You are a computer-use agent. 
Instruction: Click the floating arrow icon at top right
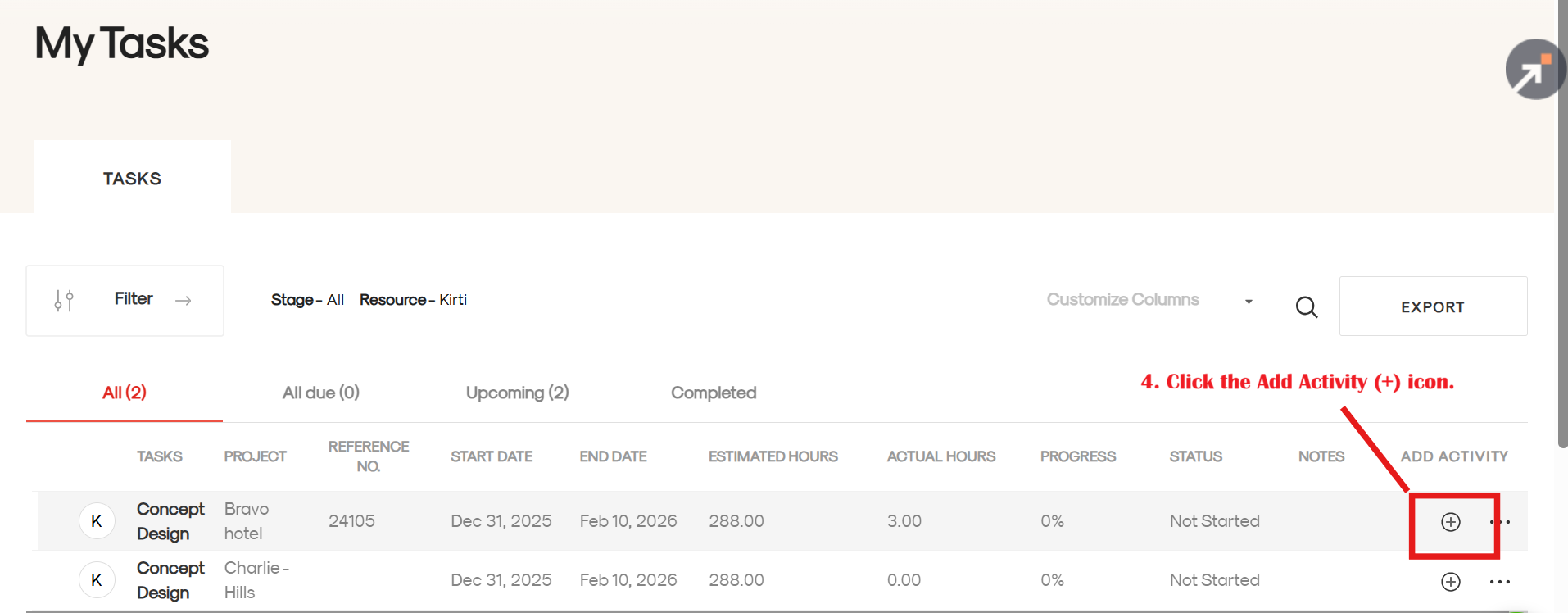click(x=1534, y=70)
